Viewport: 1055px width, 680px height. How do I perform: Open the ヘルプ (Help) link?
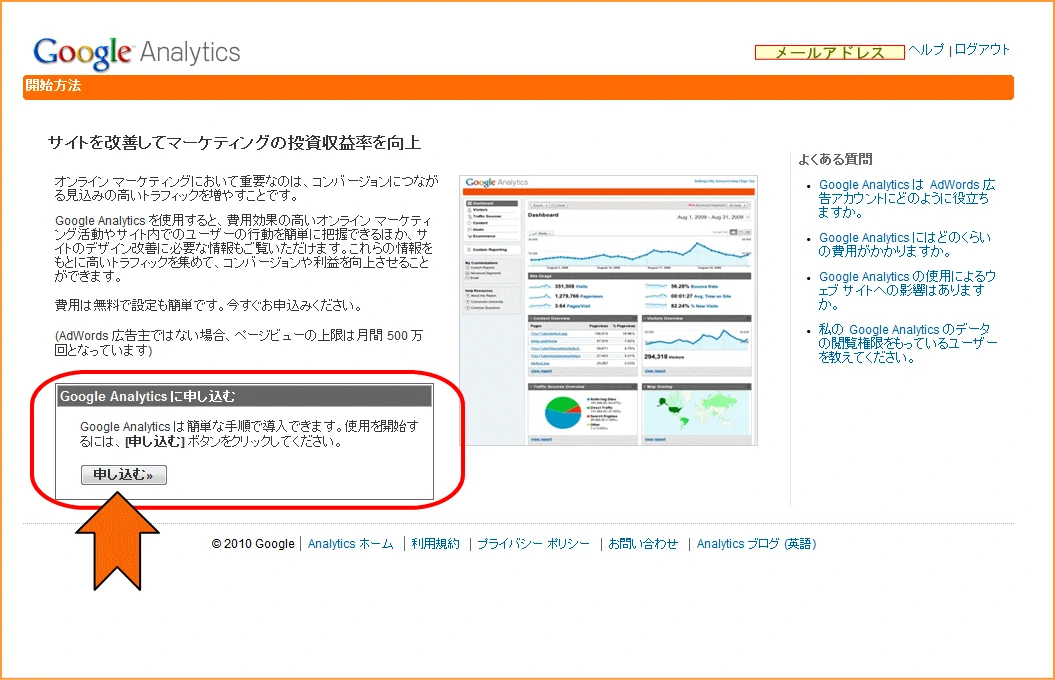click(x=926, y=50)
